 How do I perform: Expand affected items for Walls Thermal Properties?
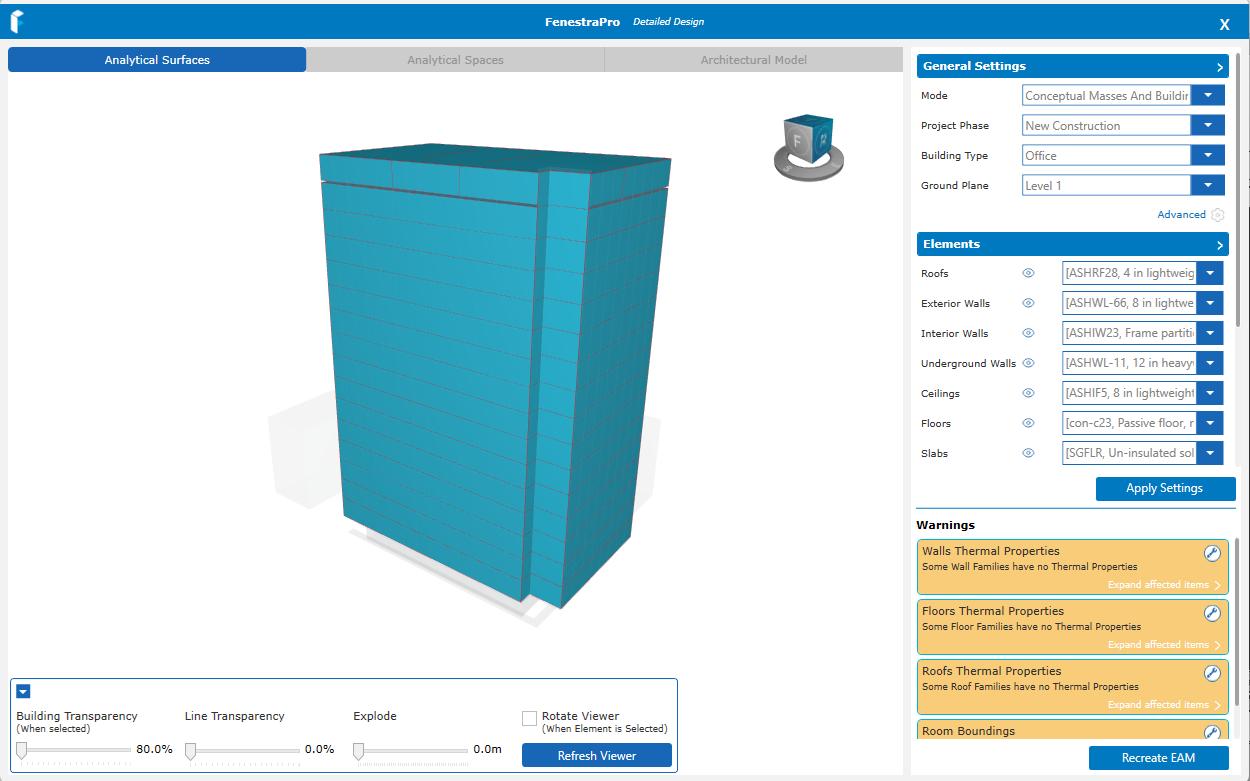pos(1164,585)
